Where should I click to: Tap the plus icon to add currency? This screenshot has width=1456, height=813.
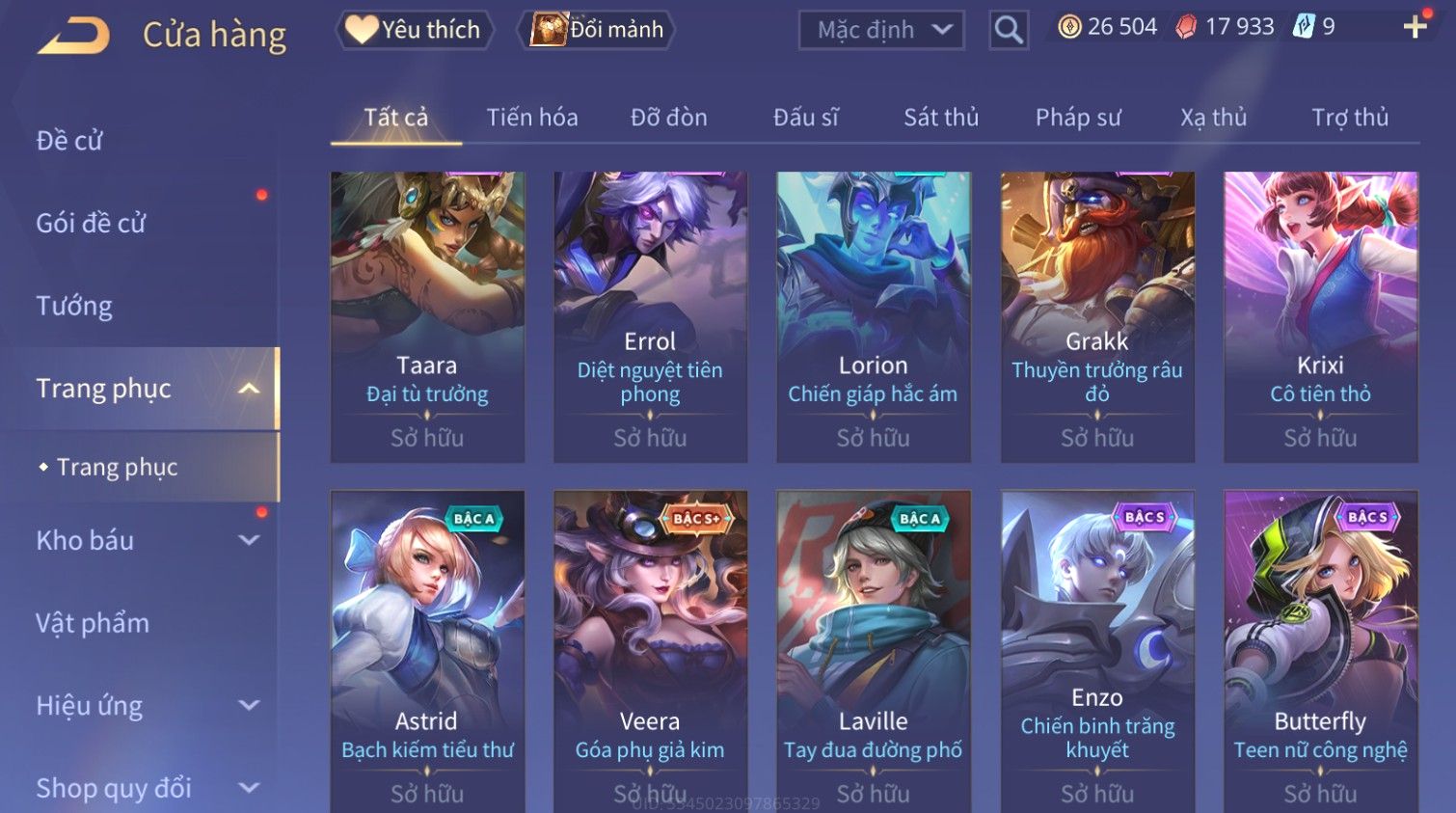[1415, 27]
